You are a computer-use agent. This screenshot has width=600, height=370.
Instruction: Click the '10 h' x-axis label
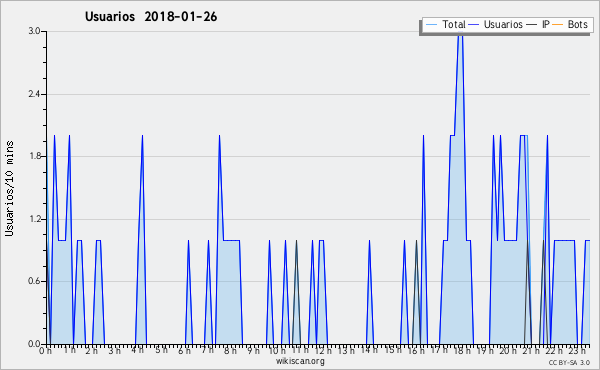click(277, 351)
